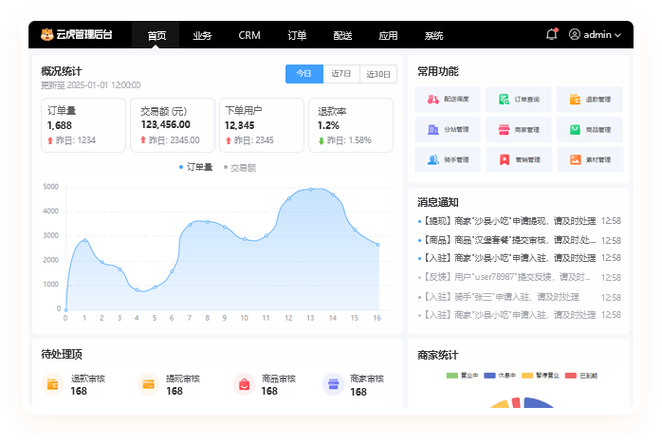Click the 退款率 1.2% stat card
This screenshot has height=444, width=662.
[351, 125]
